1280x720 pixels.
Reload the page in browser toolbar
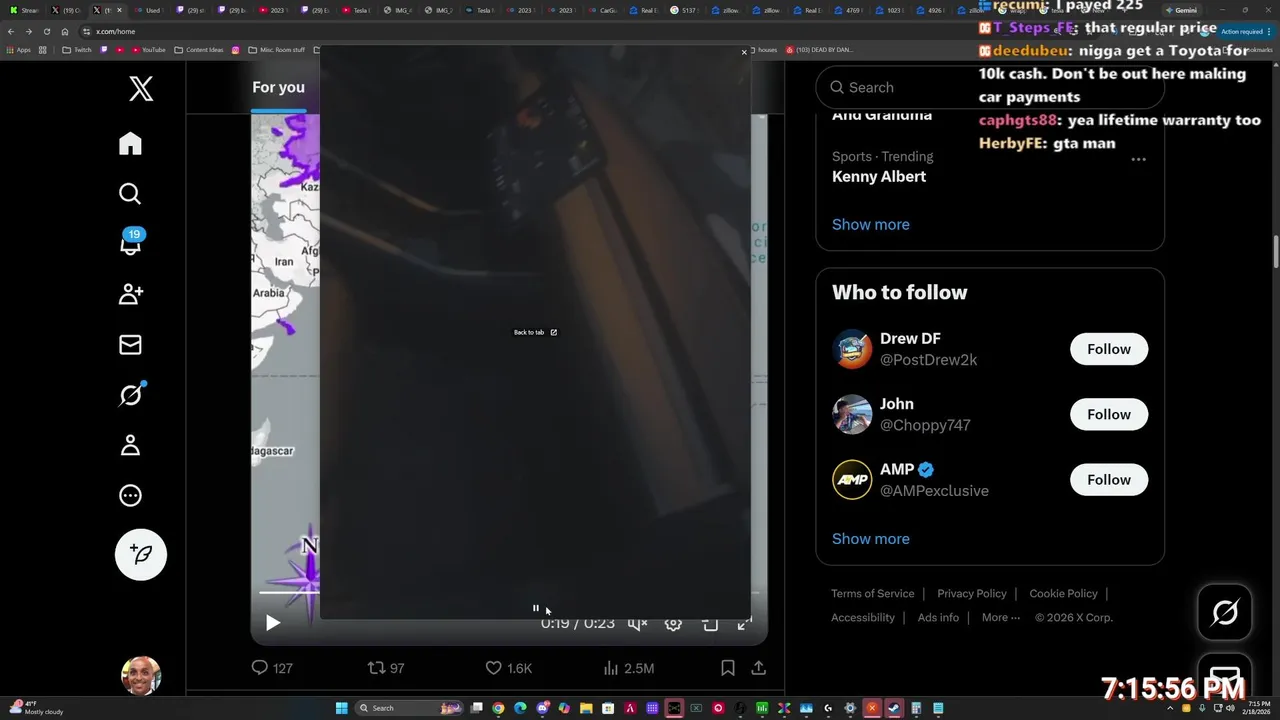click(x=47, y=31)
